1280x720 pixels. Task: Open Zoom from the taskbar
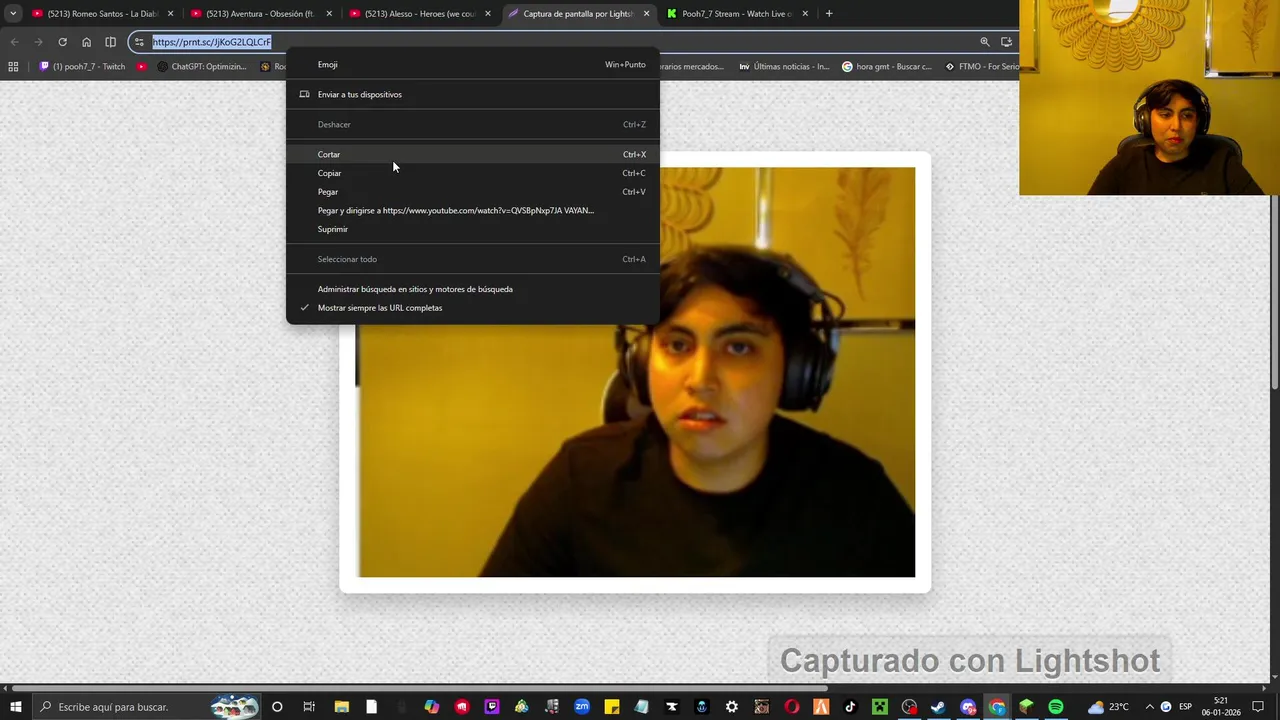click(581, 707)
